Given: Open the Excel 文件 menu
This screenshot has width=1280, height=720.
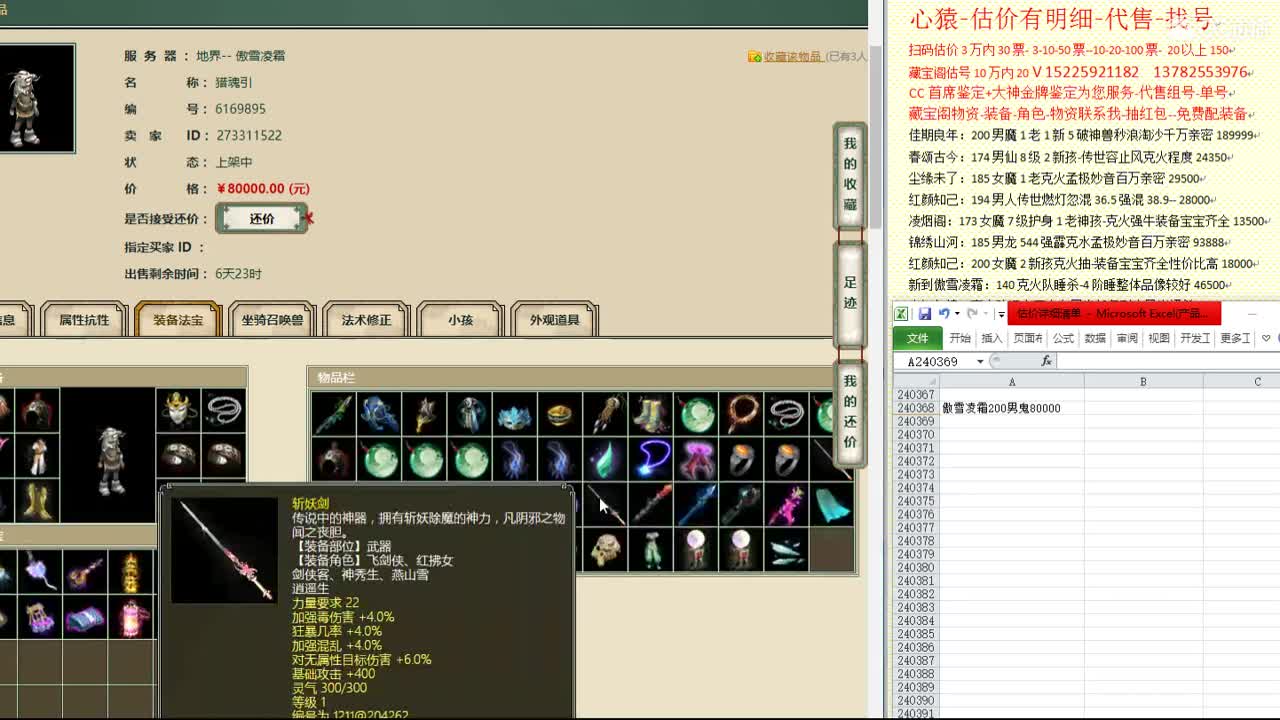Looking at the screenshot, I should [917, 338].
